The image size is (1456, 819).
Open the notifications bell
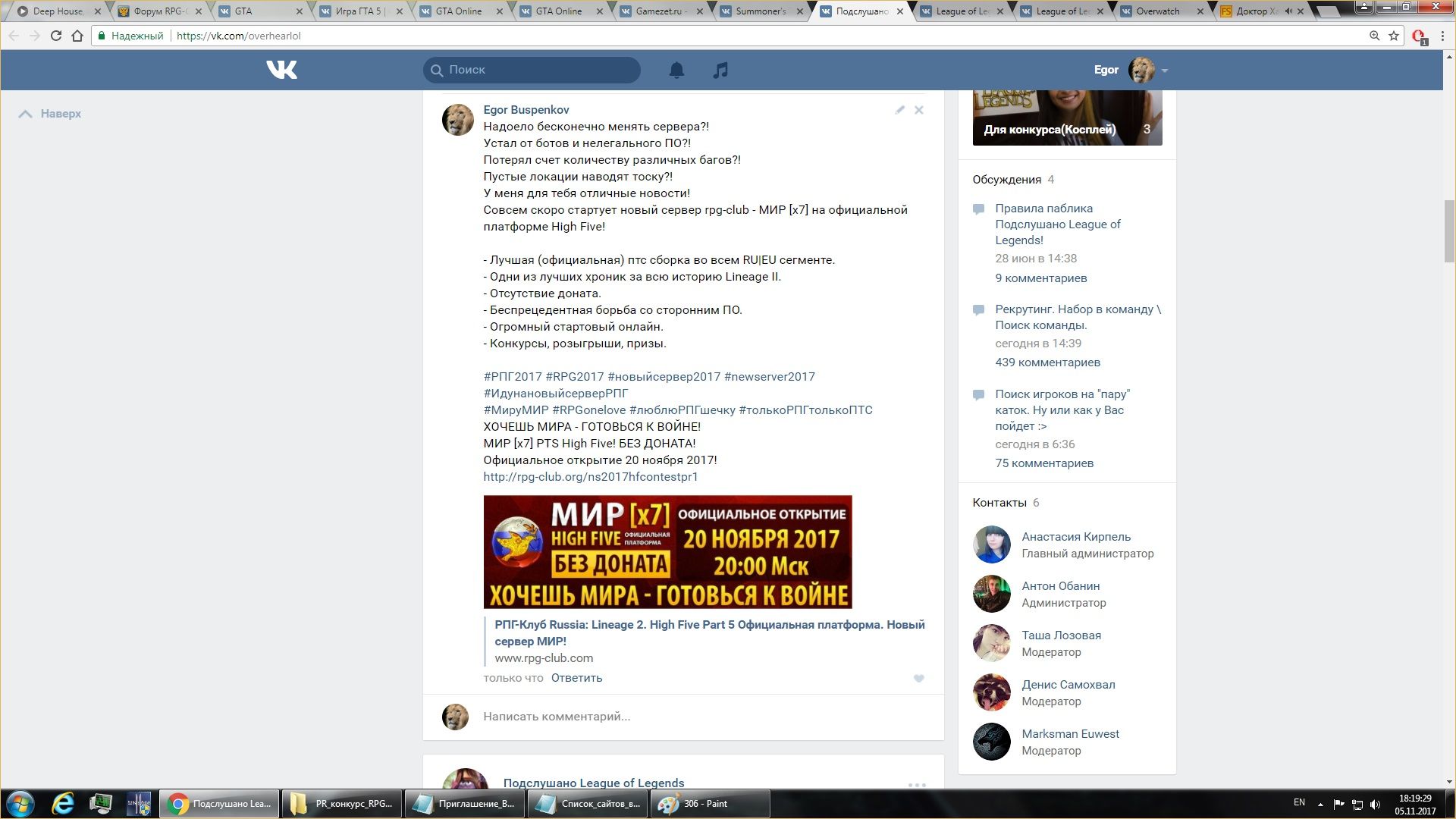coord(676,70)
